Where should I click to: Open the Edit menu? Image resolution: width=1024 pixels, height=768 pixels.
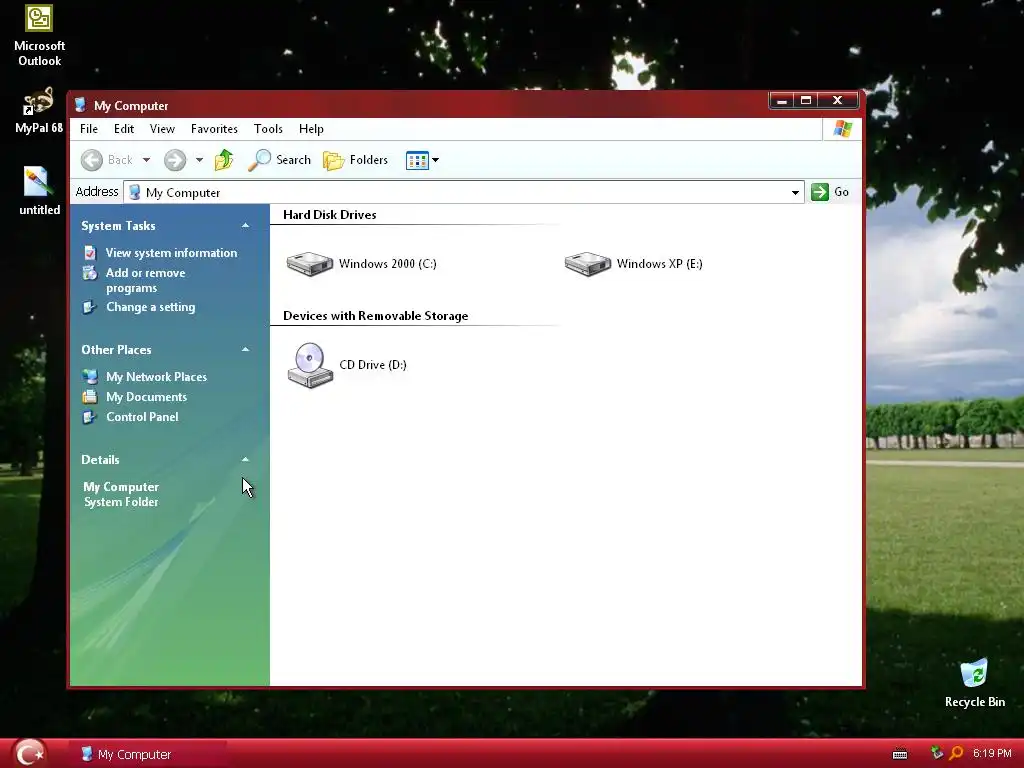123,129
